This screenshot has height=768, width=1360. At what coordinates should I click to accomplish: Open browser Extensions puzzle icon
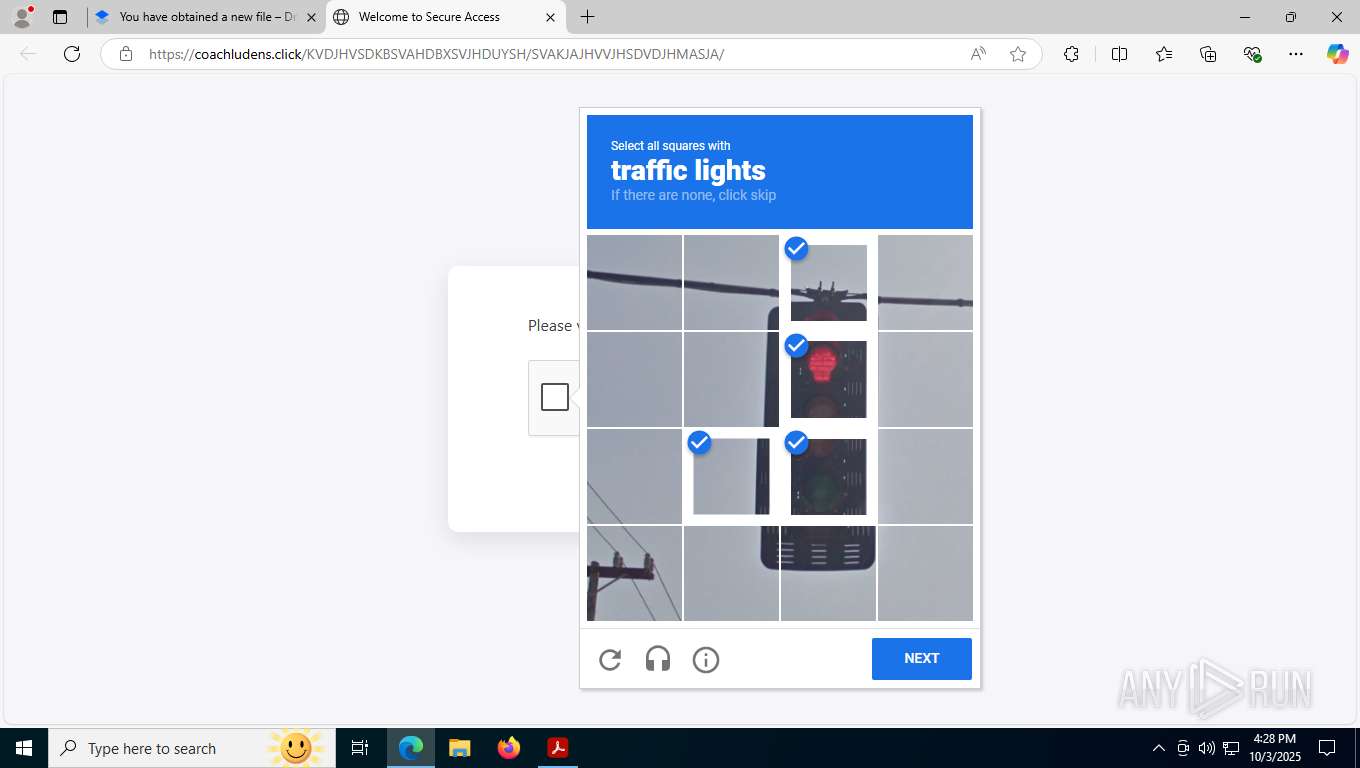coord(1072,54)
